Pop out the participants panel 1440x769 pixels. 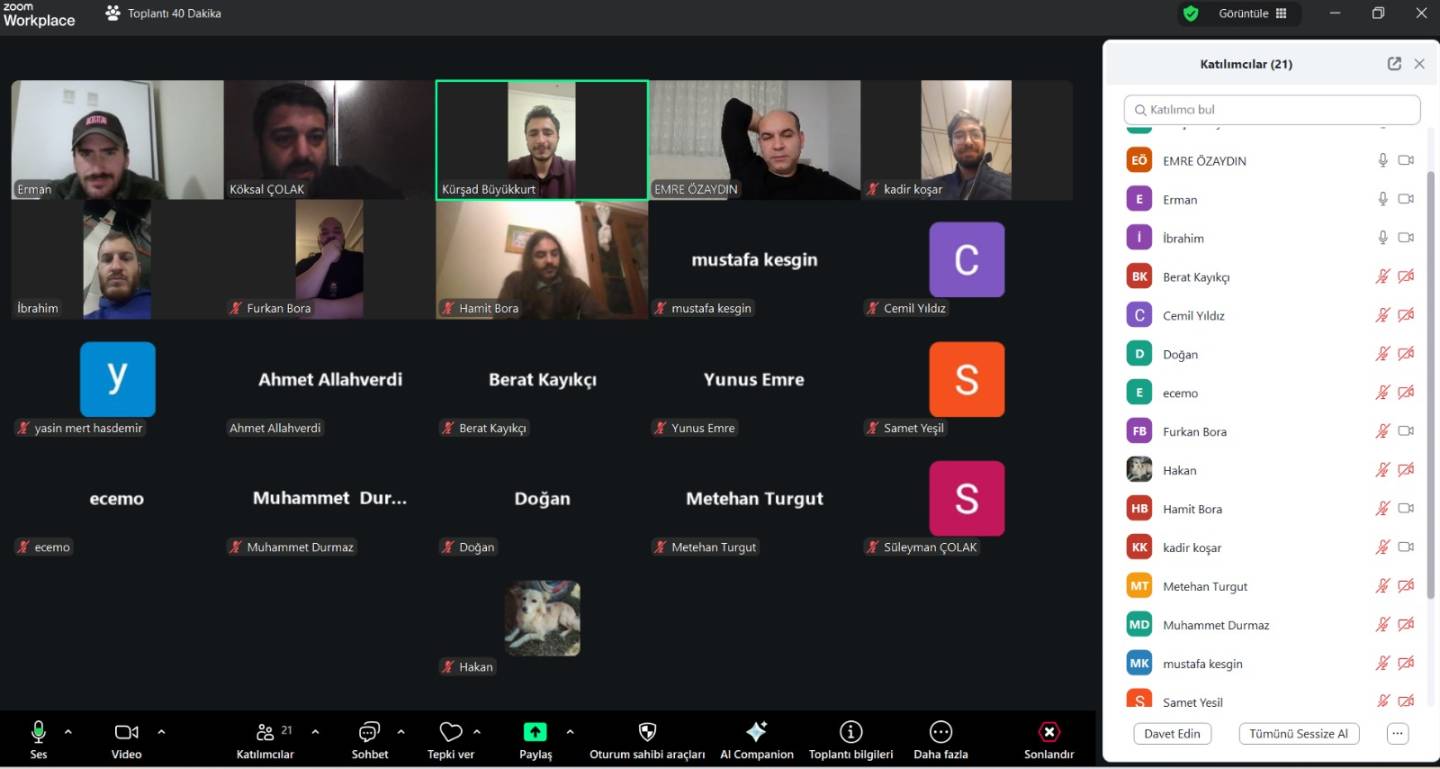1394,64
